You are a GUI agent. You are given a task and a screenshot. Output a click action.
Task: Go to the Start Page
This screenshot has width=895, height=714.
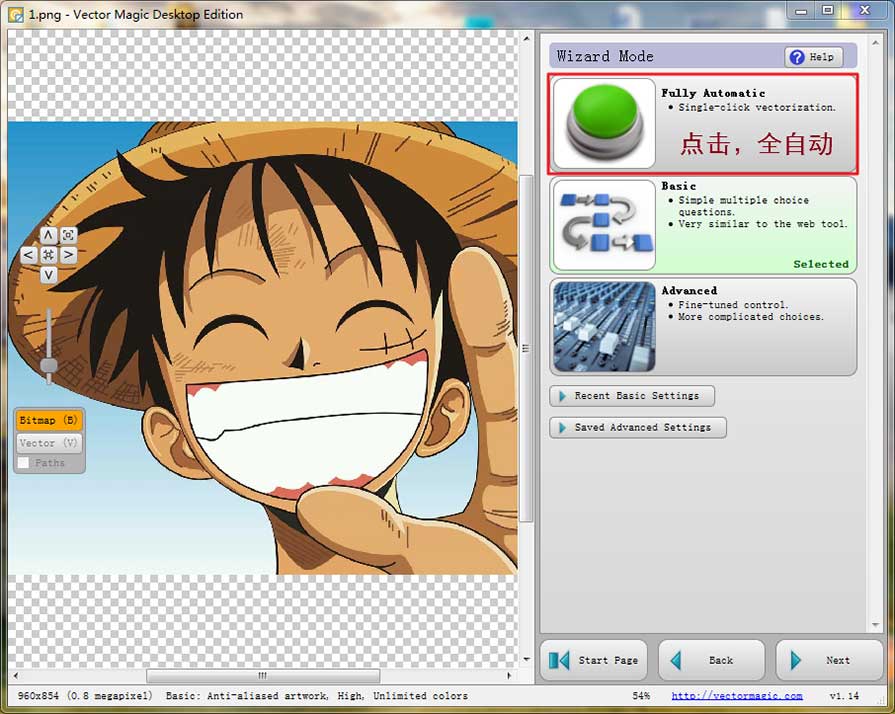coord(594,660)
